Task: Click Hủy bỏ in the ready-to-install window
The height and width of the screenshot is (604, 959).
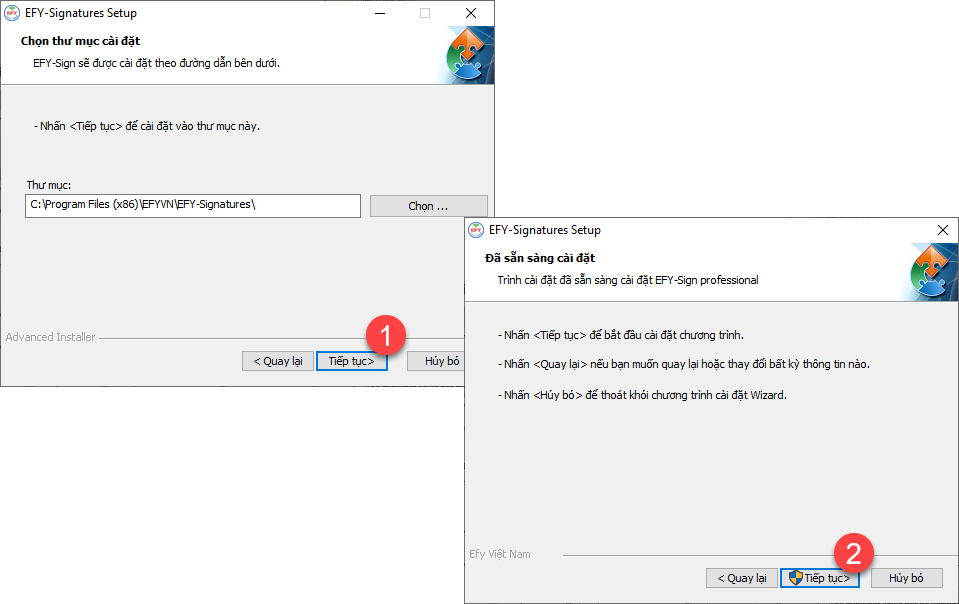Action: 906,578
